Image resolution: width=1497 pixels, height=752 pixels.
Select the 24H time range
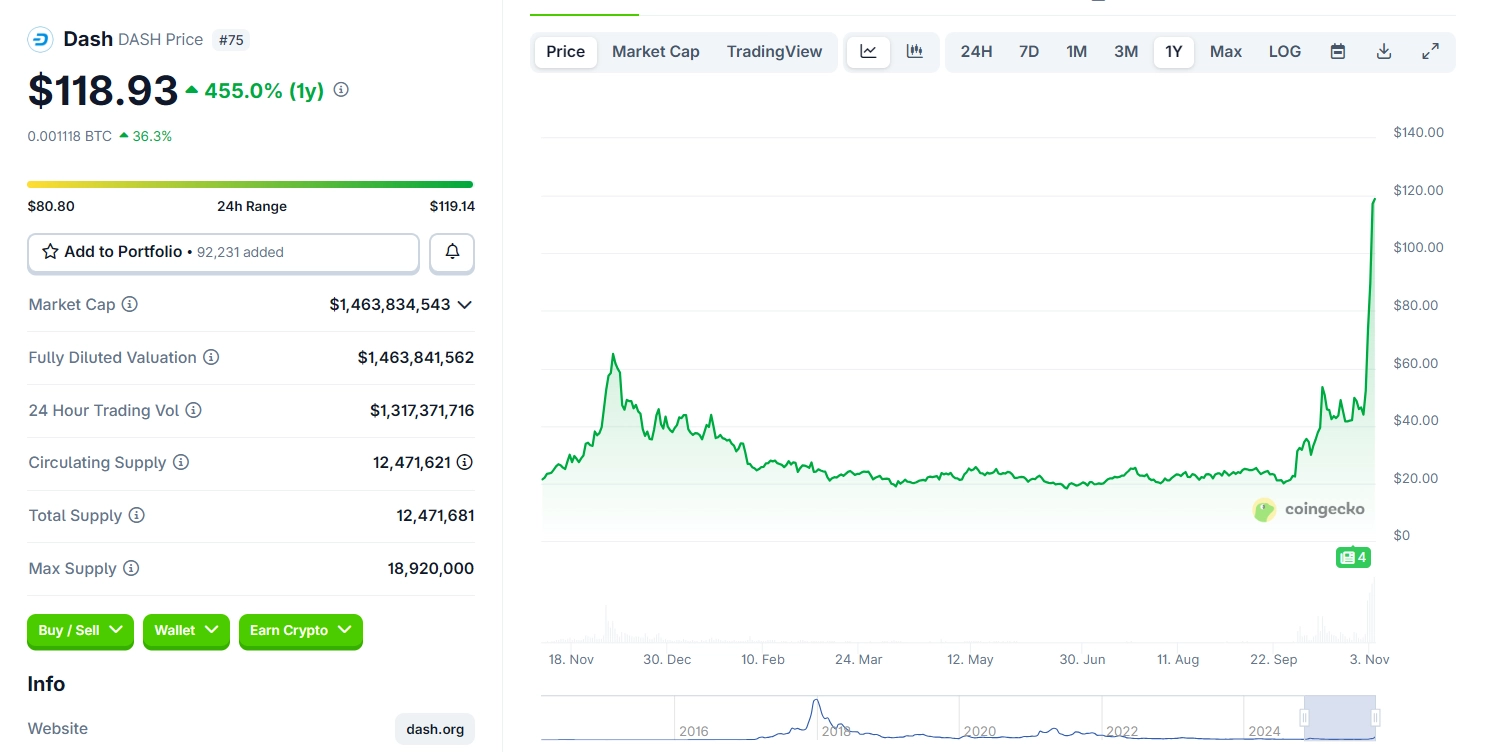976,52
